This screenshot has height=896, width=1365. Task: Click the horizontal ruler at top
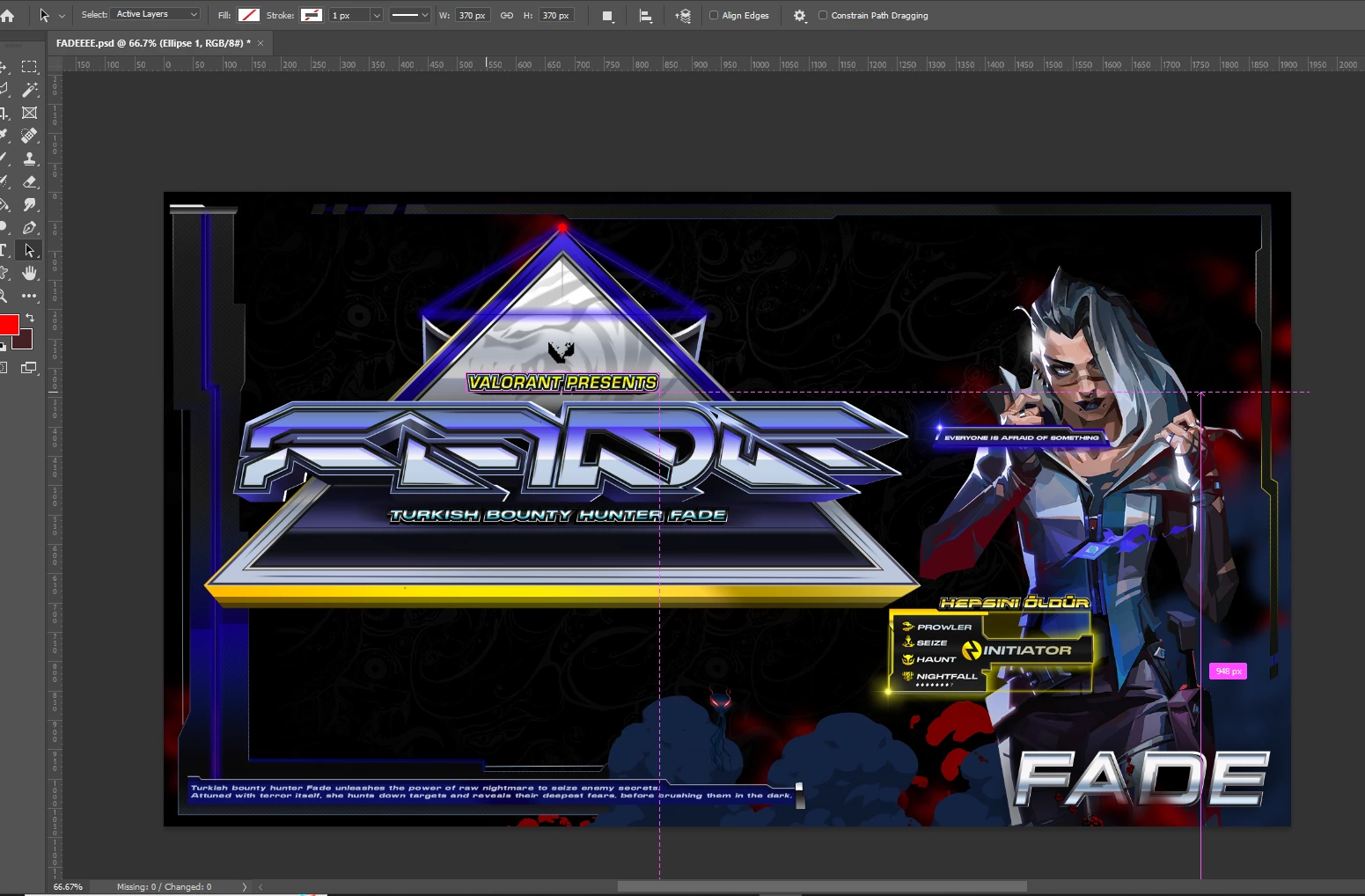(713, 64)
